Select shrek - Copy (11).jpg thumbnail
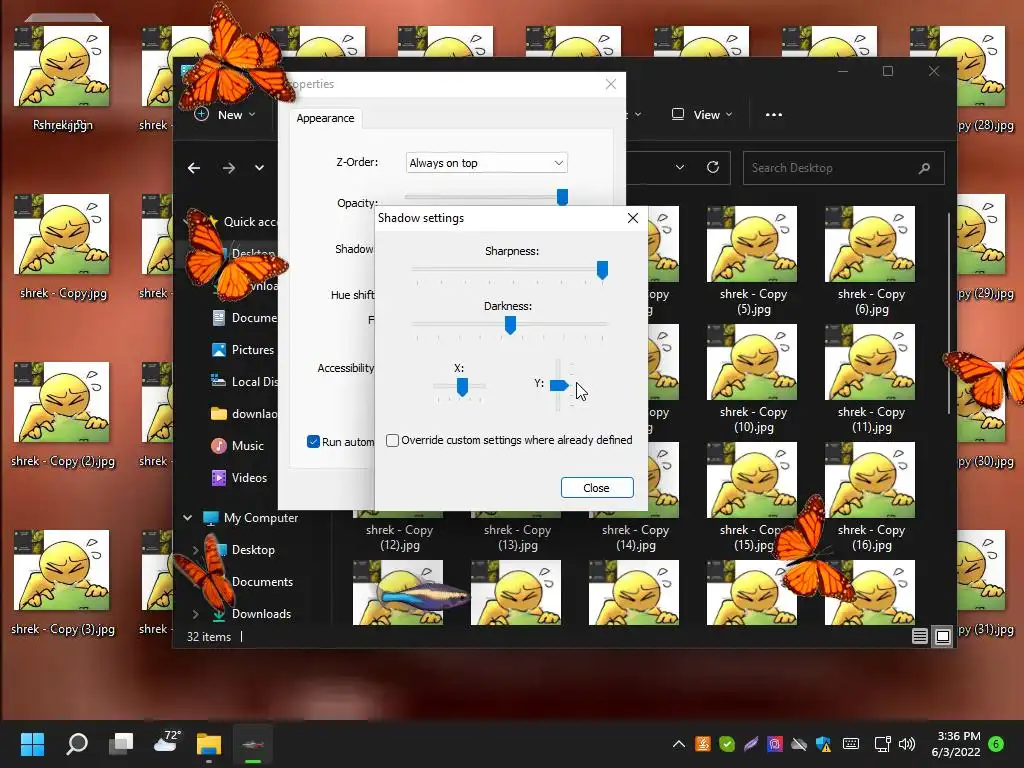1024x768 pixels. point(870,362)
